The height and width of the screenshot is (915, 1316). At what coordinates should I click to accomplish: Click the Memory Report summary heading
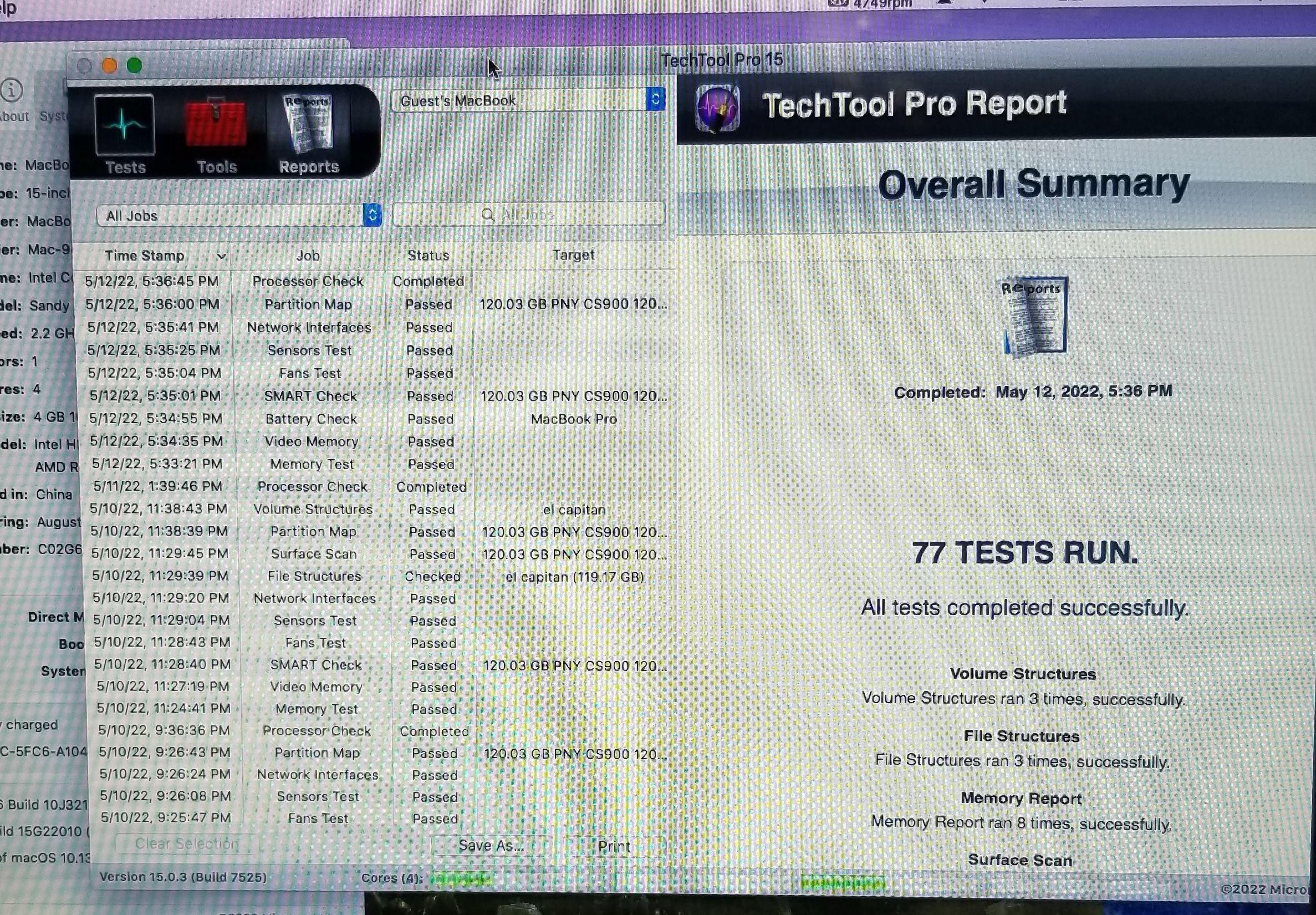click(x=1021, y=798)
